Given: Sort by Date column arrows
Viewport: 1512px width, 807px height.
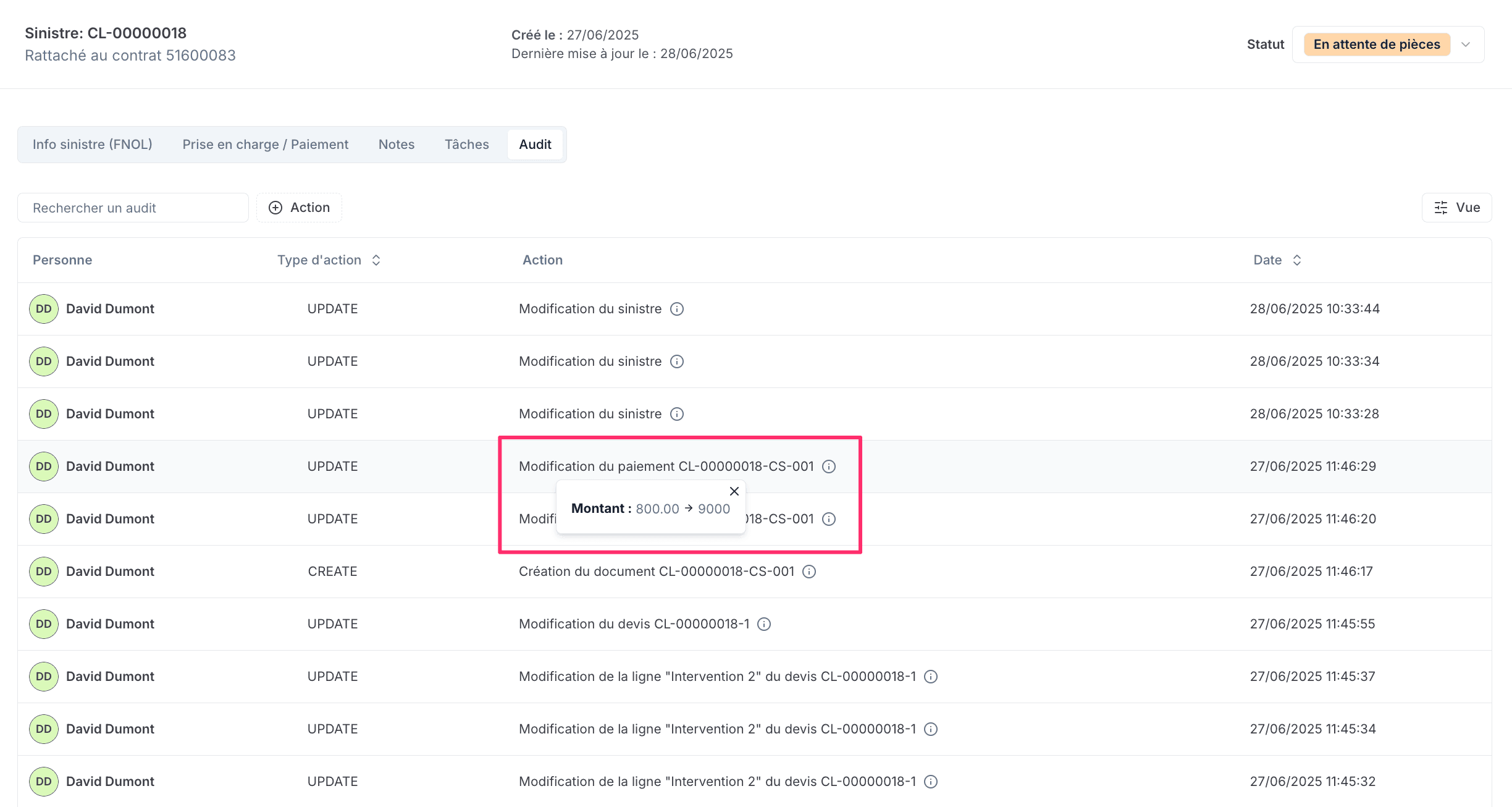Looking at the screenshot, I should click(x=1297, y=260).
